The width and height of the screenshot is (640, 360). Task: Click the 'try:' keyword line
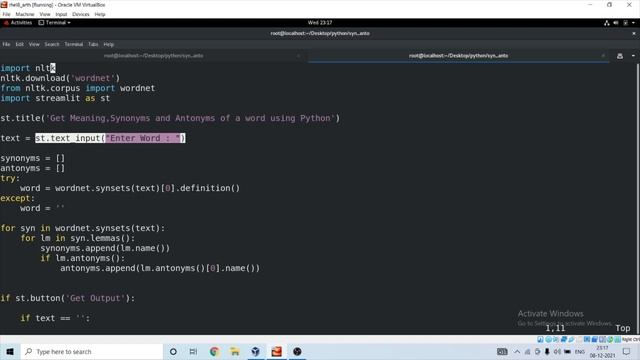pyautogui.click(x=10, y=178)
